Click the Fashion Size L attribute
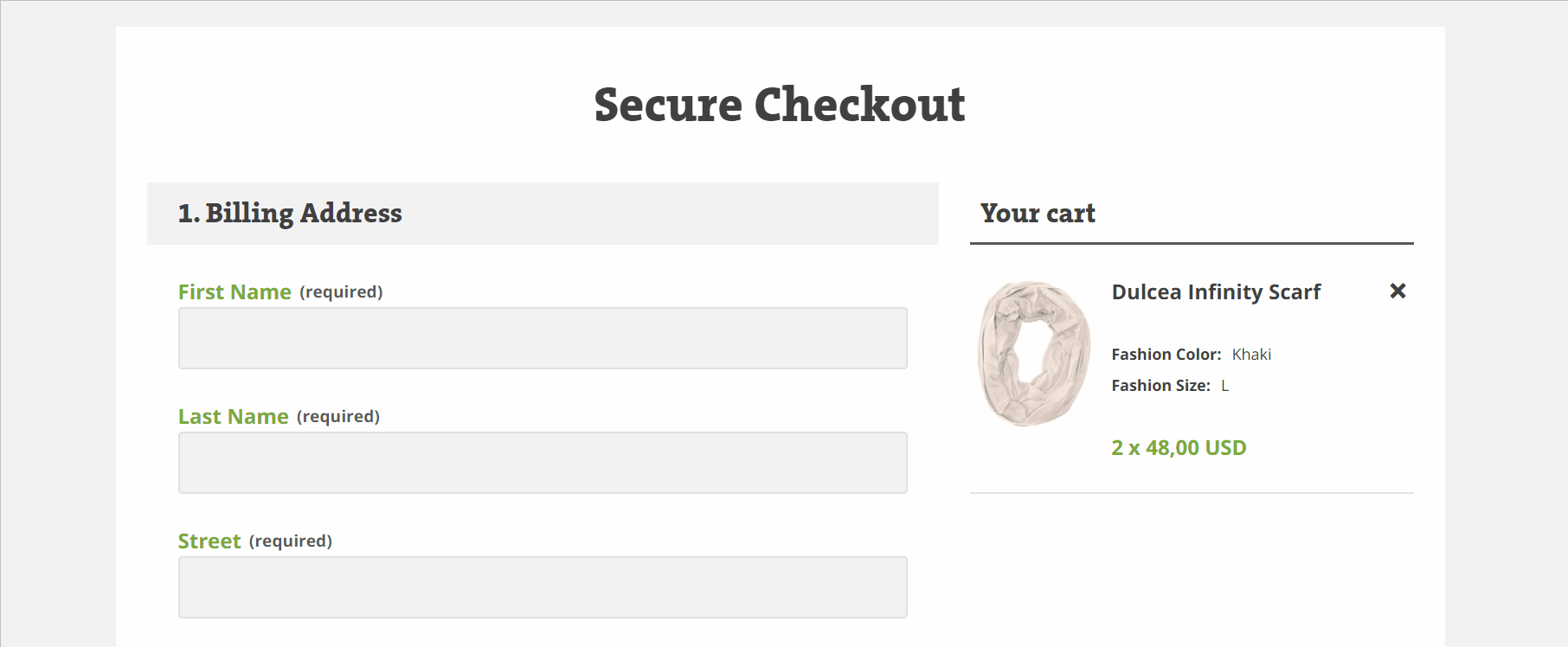This screenshot has width=1568, height=647. (x=1170, y=385)
